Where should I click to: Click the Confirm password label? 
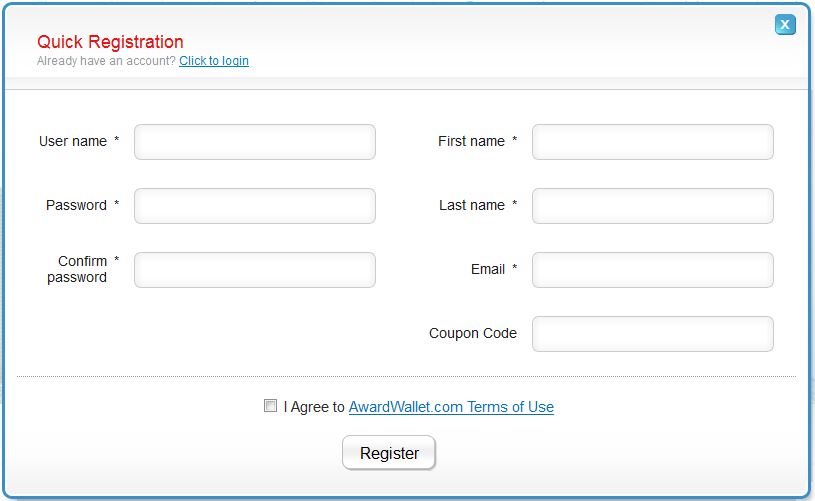77,269
